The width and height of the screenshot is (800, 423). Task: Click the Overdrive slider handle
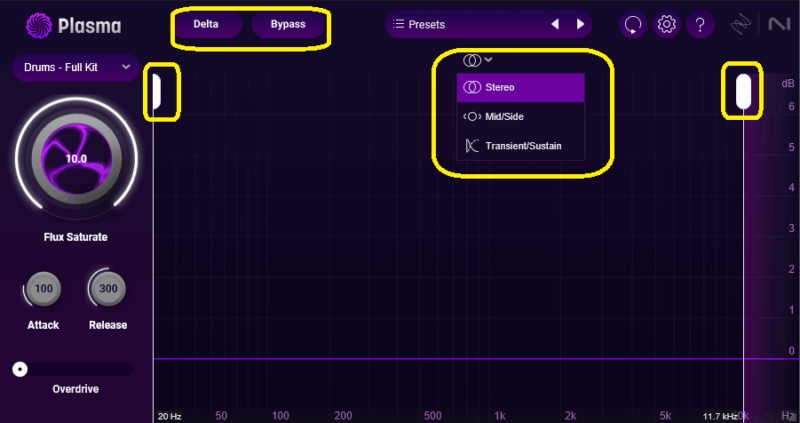[20, 369]
